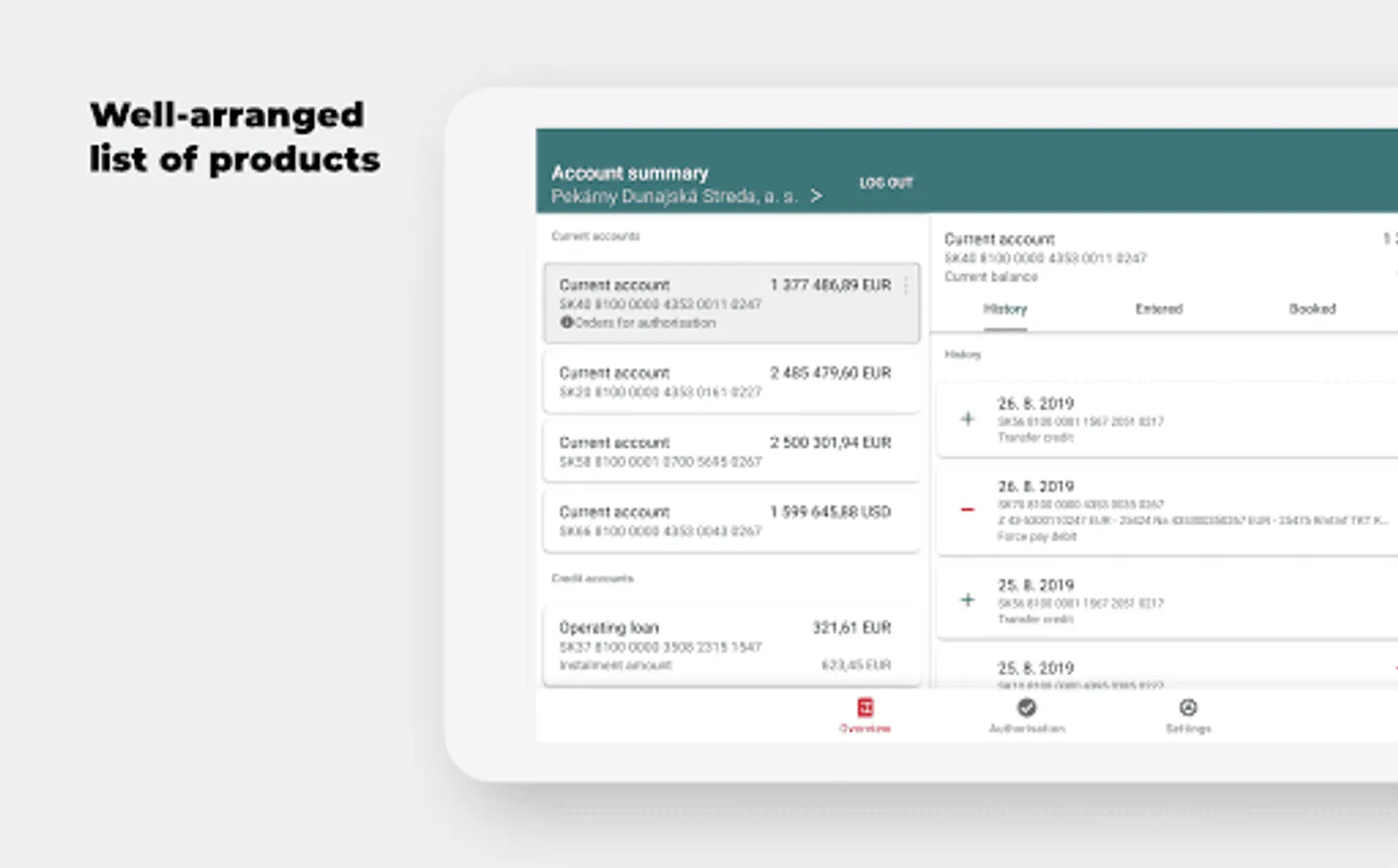Click the "Current balance" label in the detail panel
This screenshot has height=868, width=1398.
pos(991,277)
